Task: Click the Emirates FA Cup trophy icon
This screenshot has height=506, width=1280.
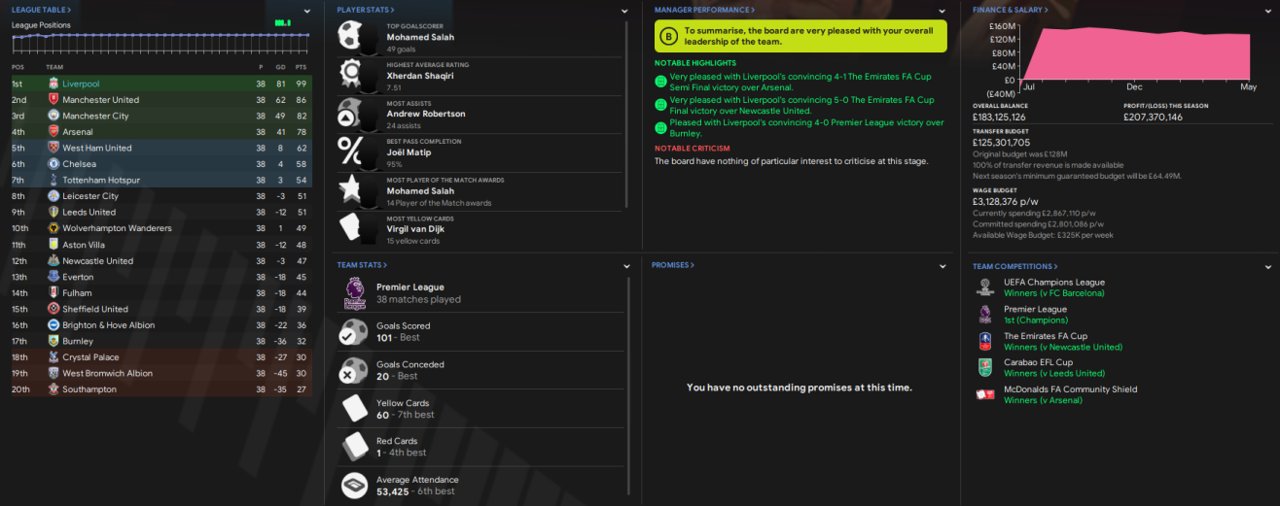Action: coord(985,341)
